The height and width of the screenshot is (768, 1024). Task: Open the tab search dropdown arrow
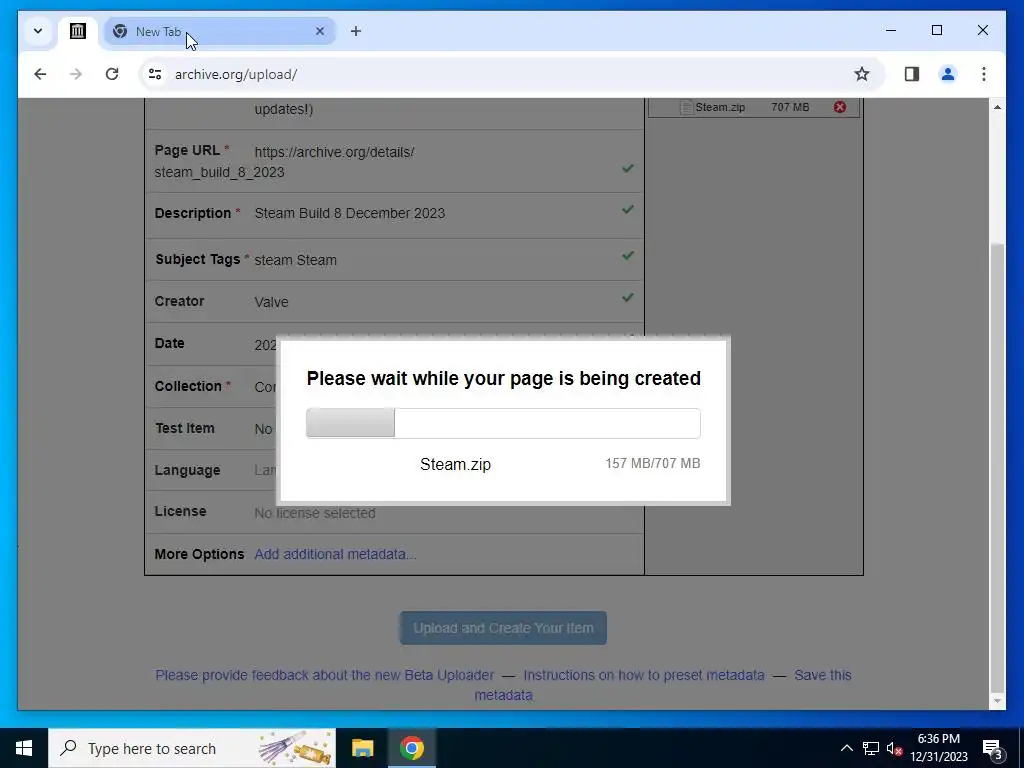(38, 31)
